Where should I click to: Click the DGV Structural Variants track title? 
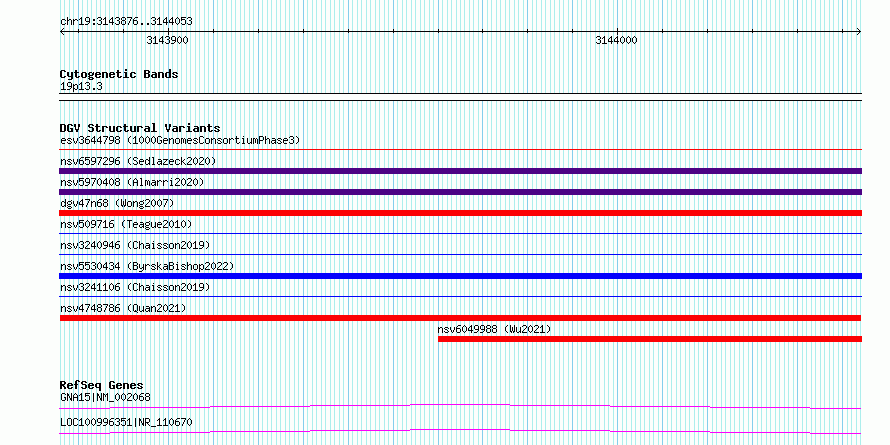(x=140, y=128)
